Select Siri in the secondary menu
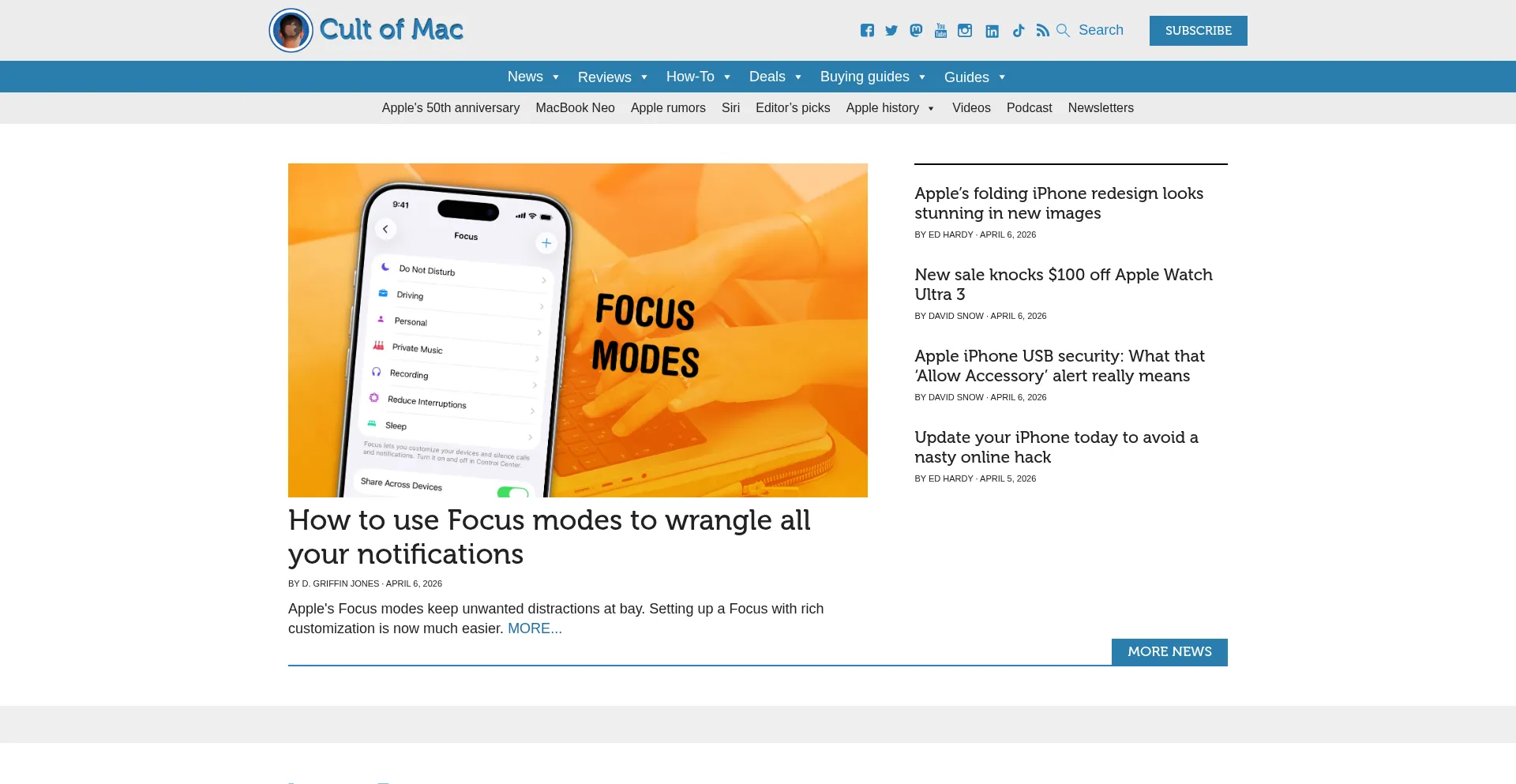This screenshot has height=784, width=1516. (730, 108)
